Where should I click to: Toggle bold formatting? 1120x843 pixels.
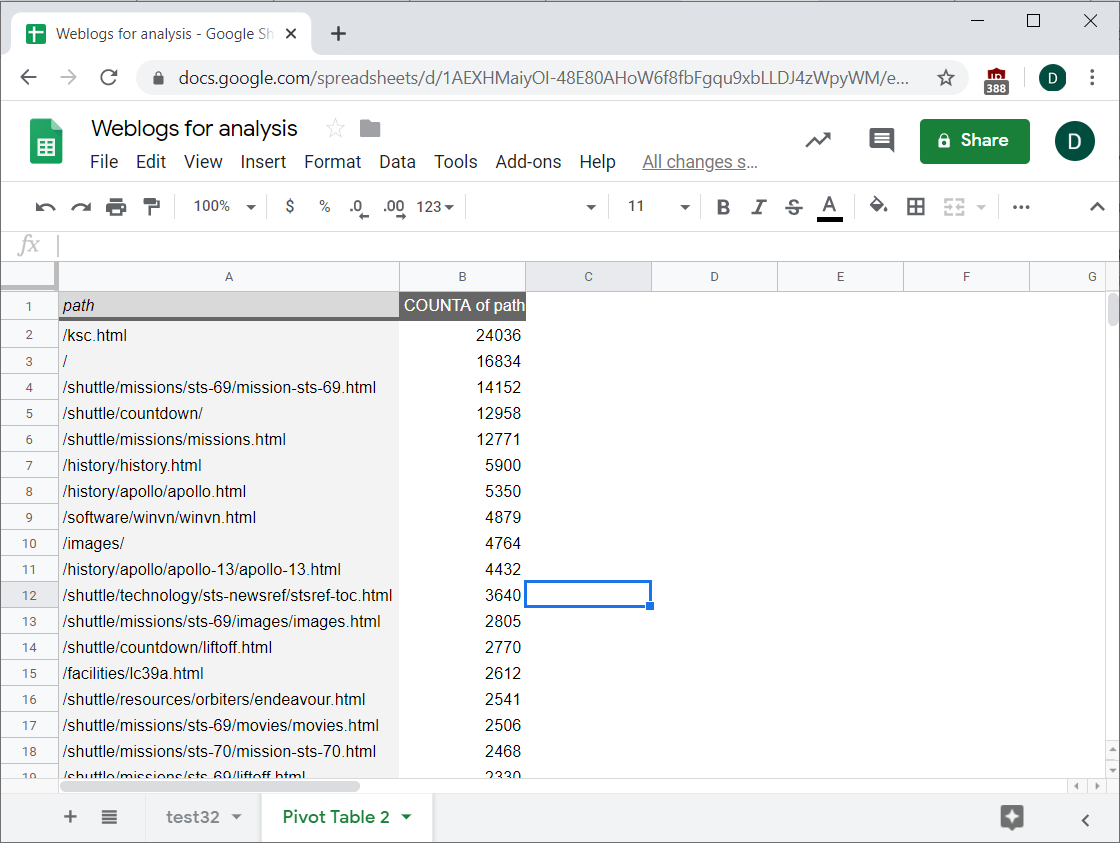pos(723,207)
